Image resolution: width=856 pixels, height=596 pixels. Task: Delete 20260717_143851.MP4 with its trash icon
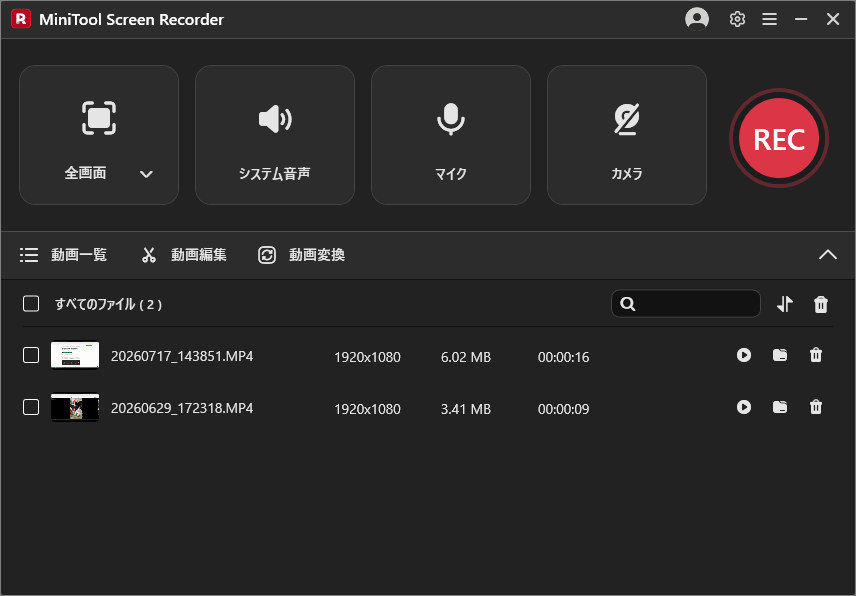tap(816, 355)
